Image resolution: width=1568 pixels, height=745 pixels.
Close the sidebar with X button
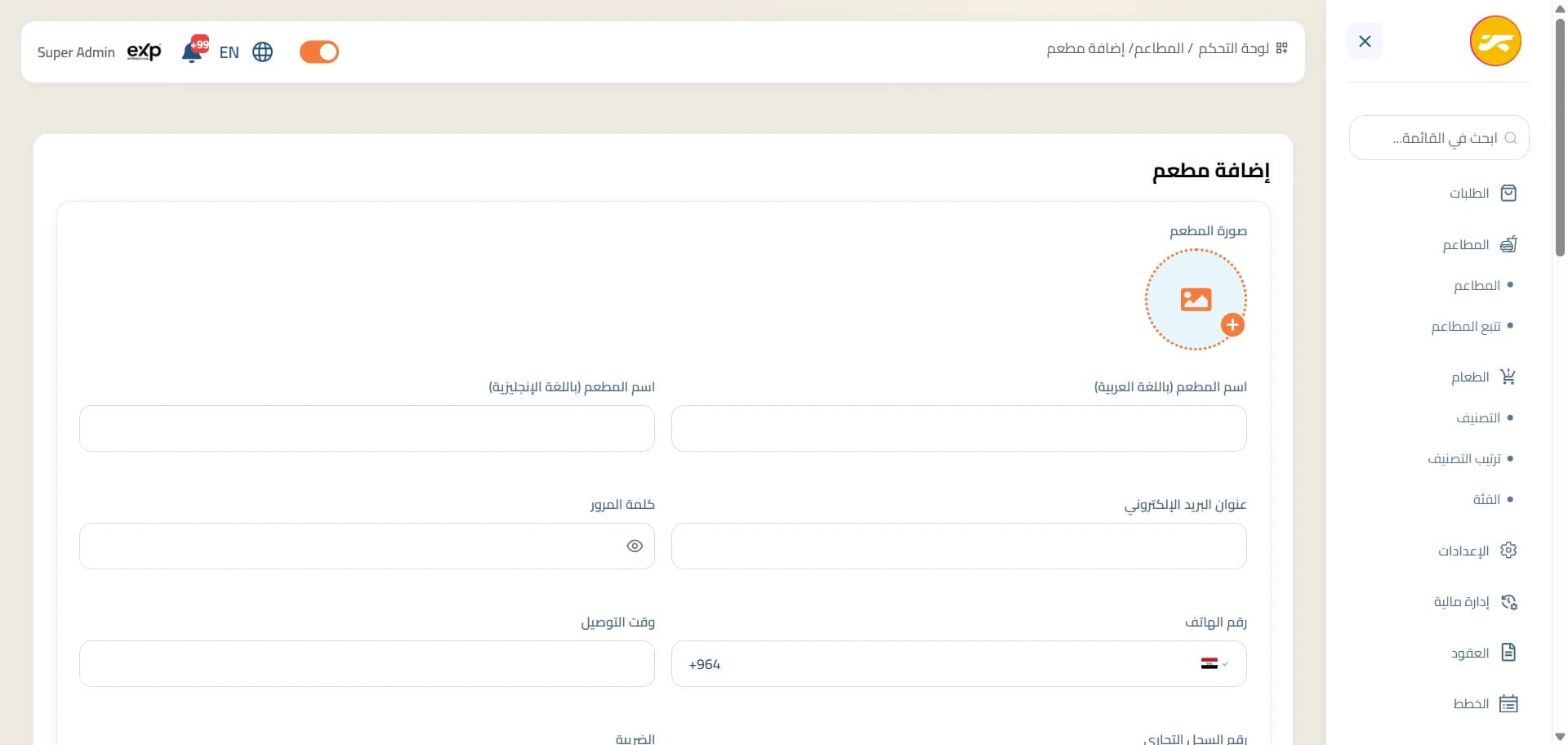click(1365, 41)
